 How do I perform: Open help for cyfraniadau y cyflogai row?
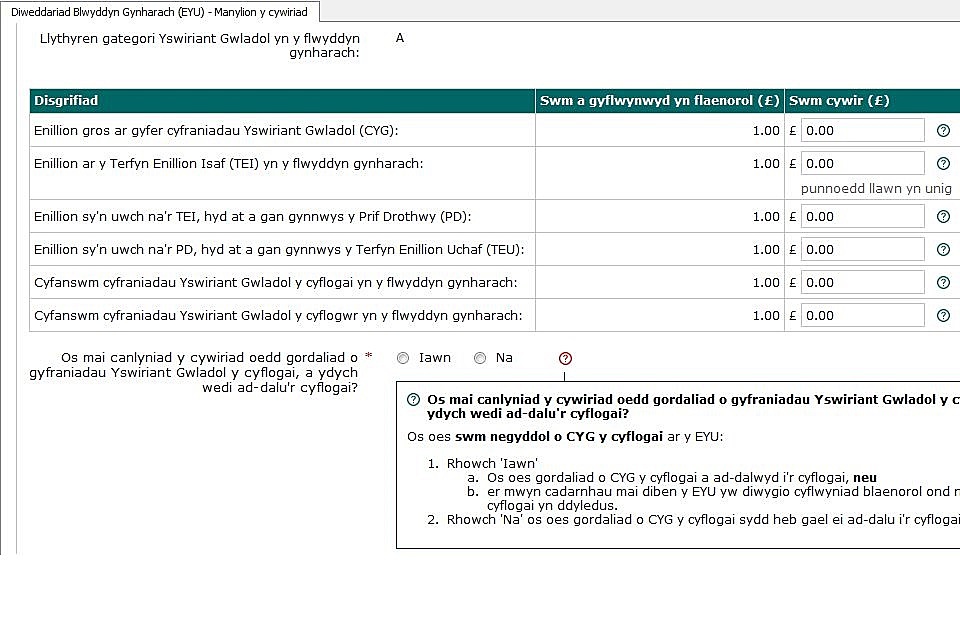tap(943, 283)
